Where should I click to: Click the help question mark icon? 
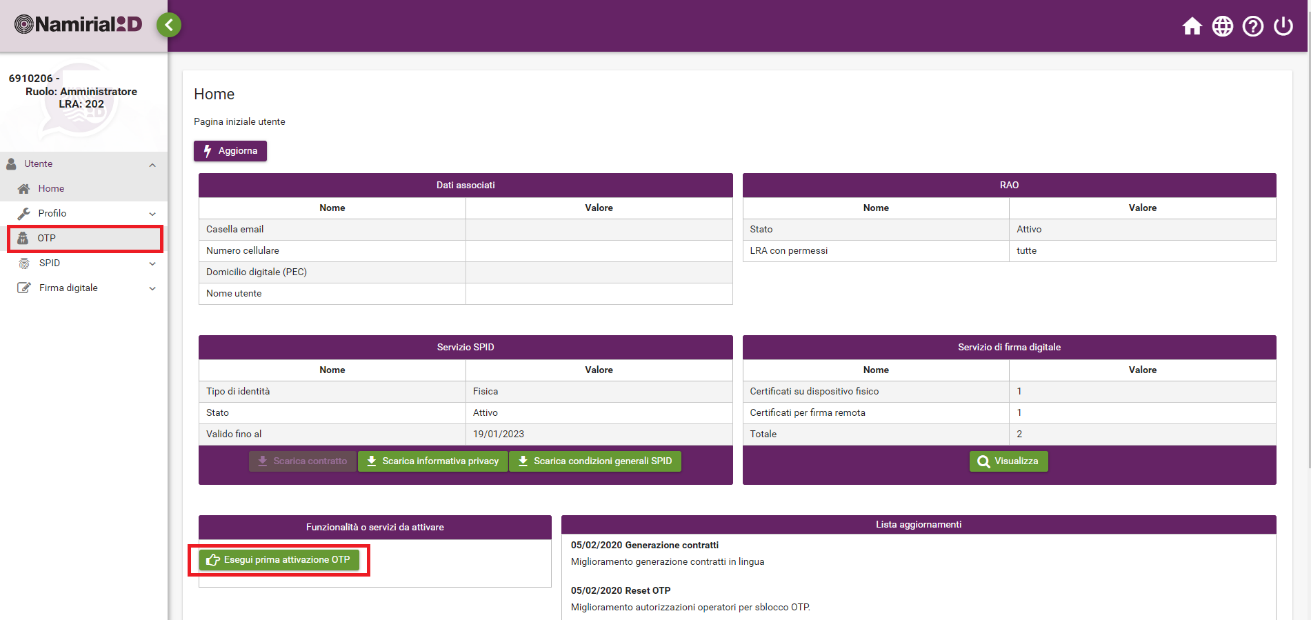[x=1253, y=27]
